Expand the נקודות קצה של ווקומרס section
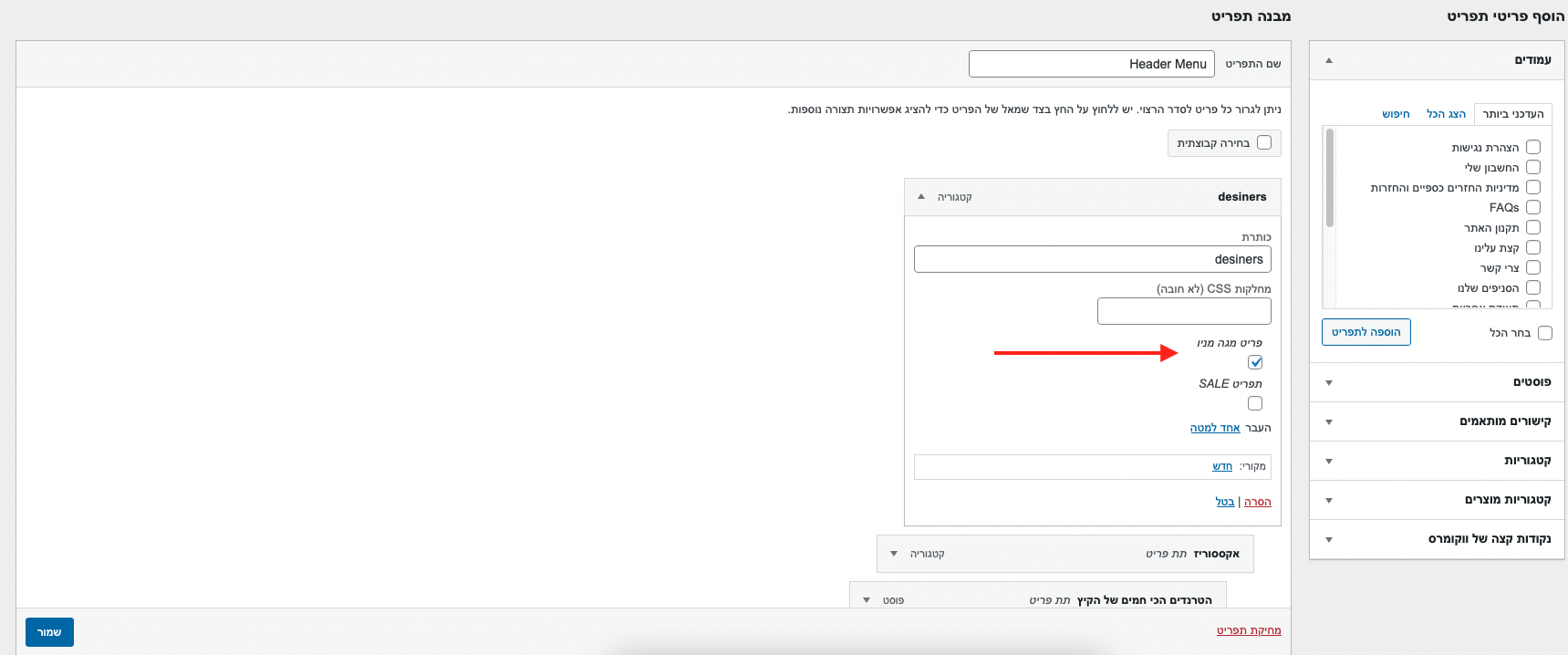1568x655 pixels. click(x=1329, y=539)
